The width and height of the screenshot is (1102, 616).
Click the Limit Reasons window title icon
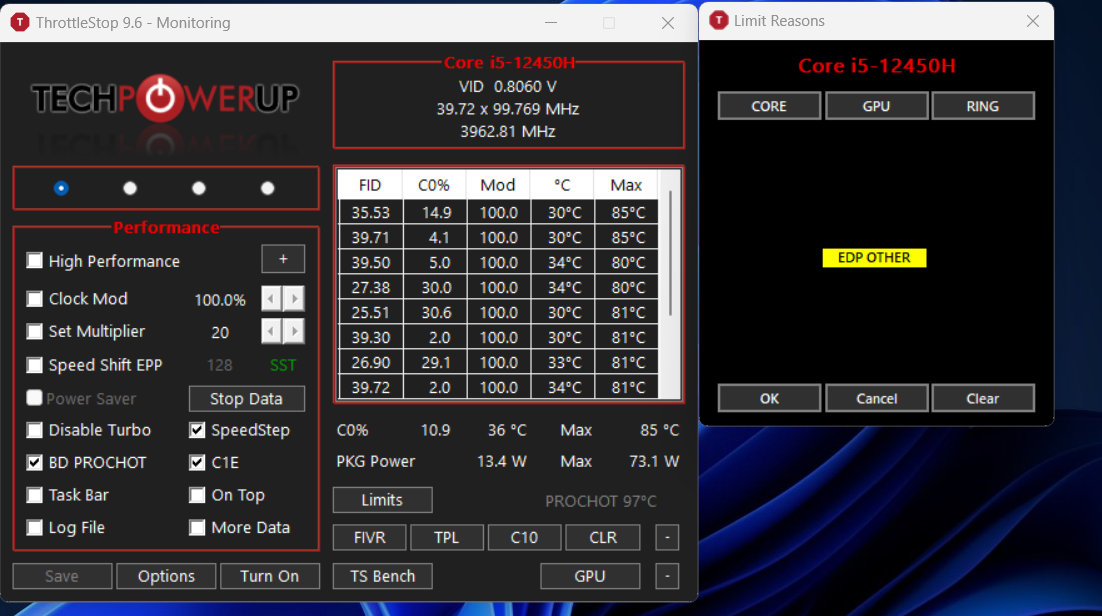[718, 20]
